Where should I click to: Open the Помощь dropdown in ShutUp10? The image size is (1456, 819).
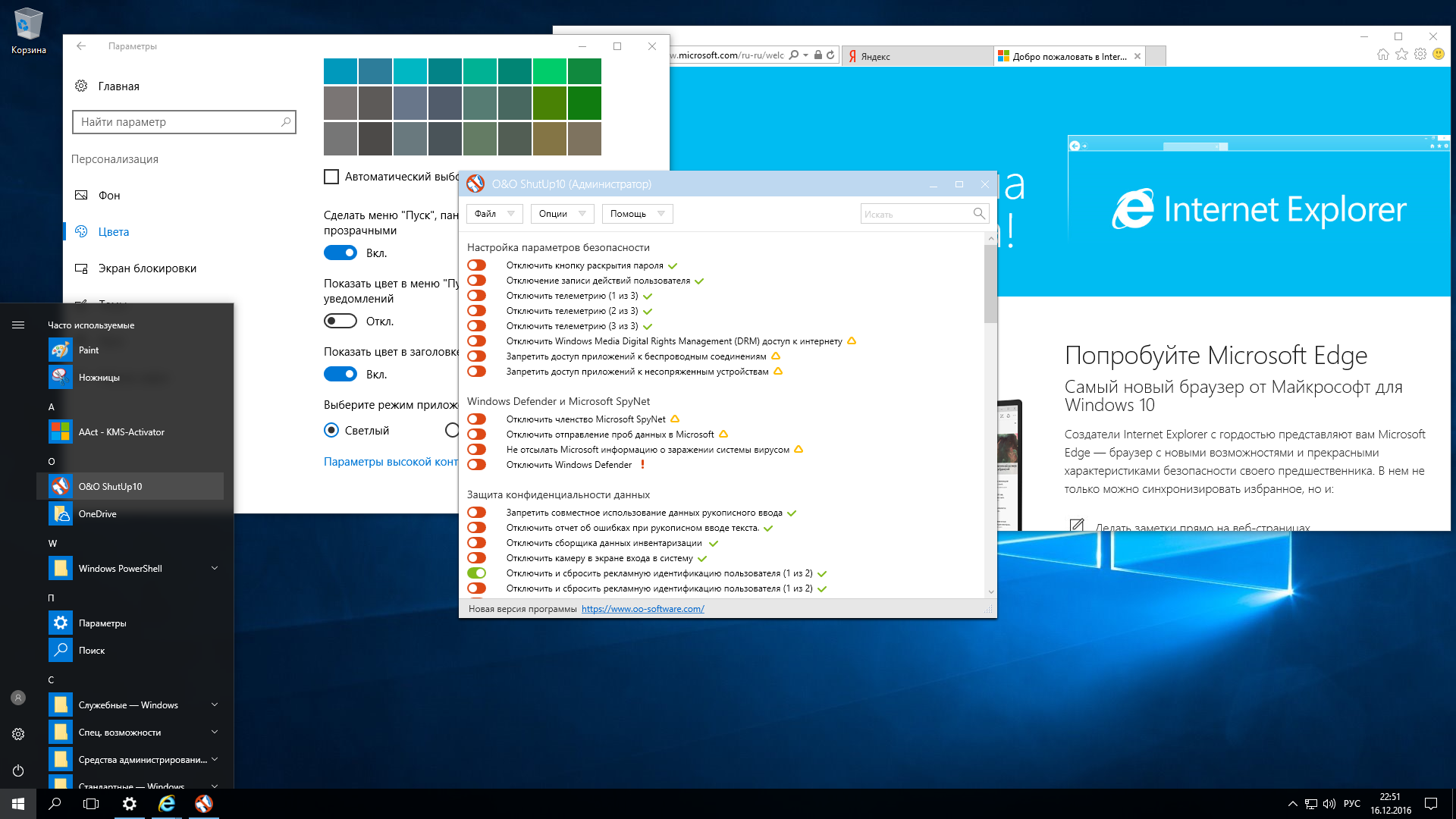click(x=638, y=214)
